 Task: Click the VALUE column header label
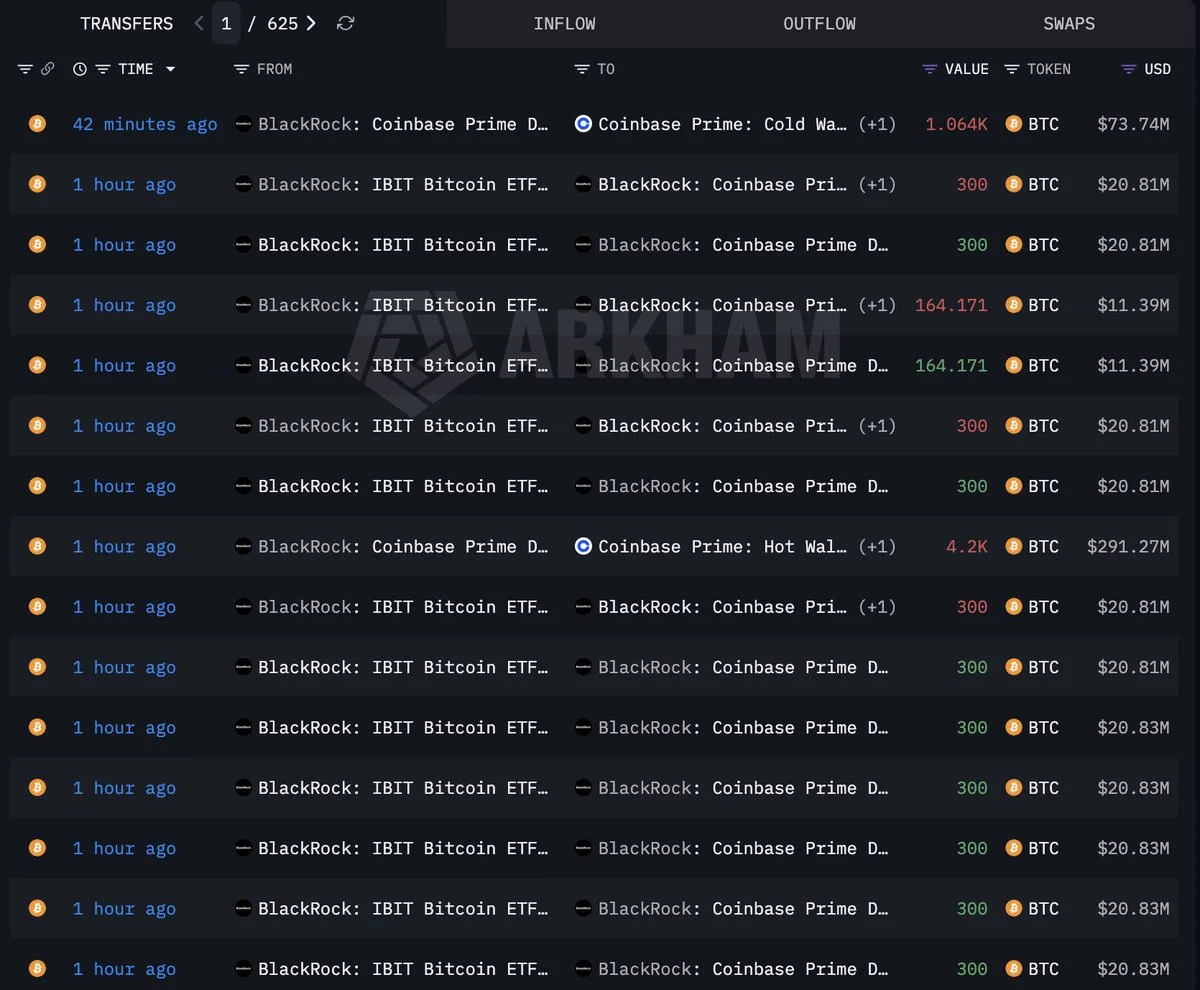[967, 69]
